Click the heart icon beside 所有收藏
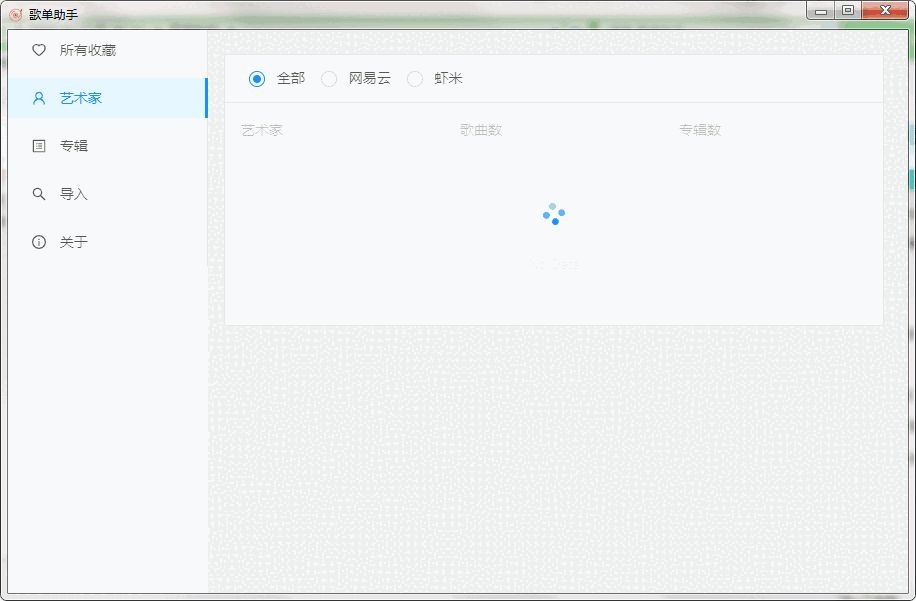The height and width of the screenshot is (601, 916). 39,50
